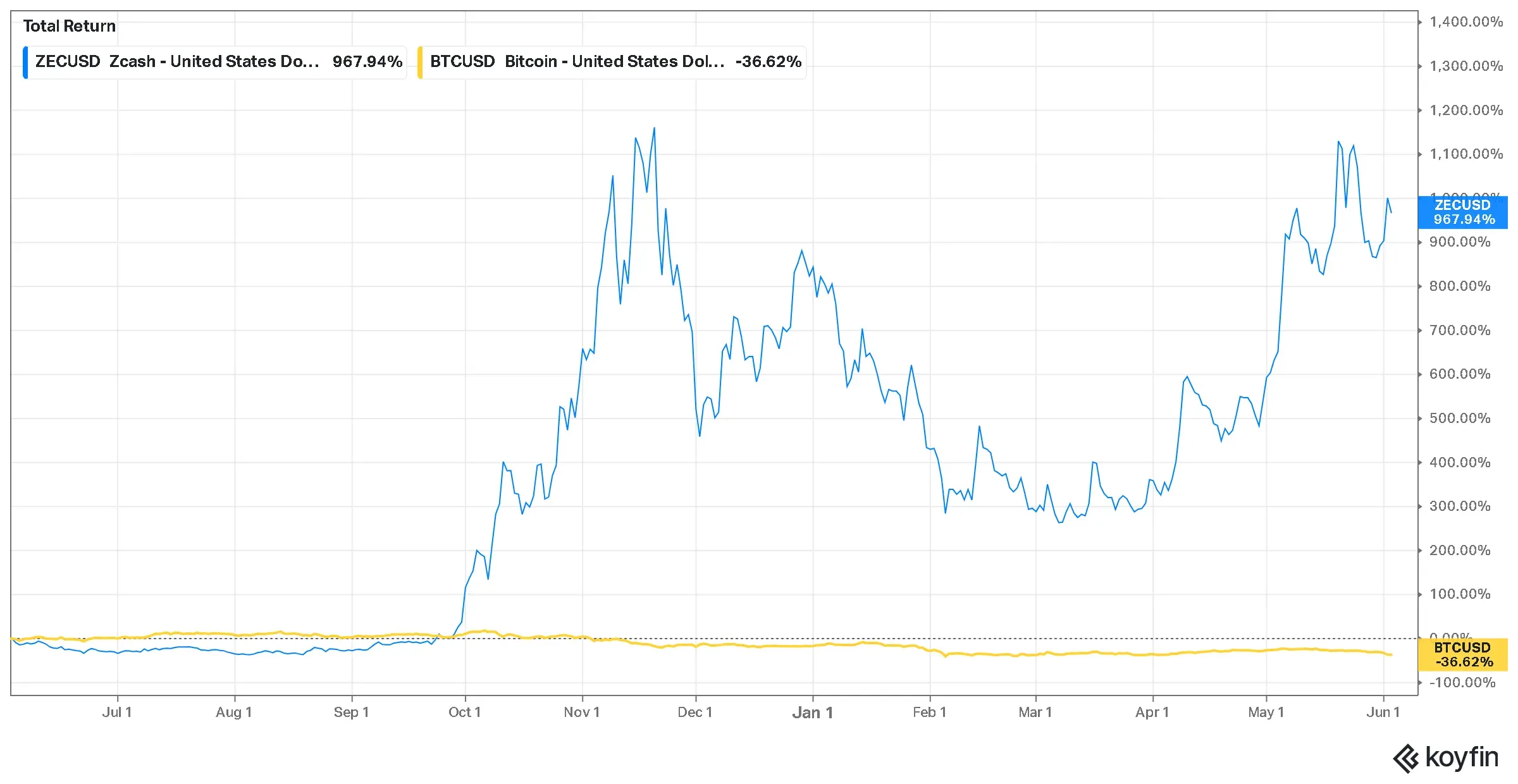The image size is (1518, 784).
Task: Click the yellow BTCUSD legend color bar
Action: click(420, 62)
